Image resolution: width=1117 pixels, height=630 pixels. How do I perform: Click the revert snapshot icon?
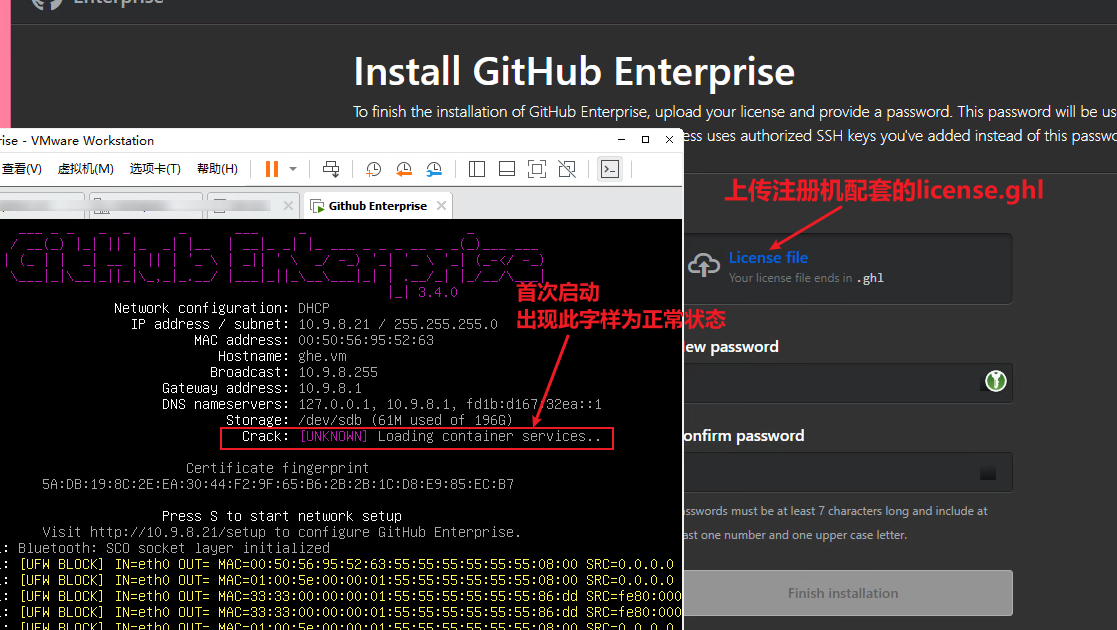click(404, 169)
